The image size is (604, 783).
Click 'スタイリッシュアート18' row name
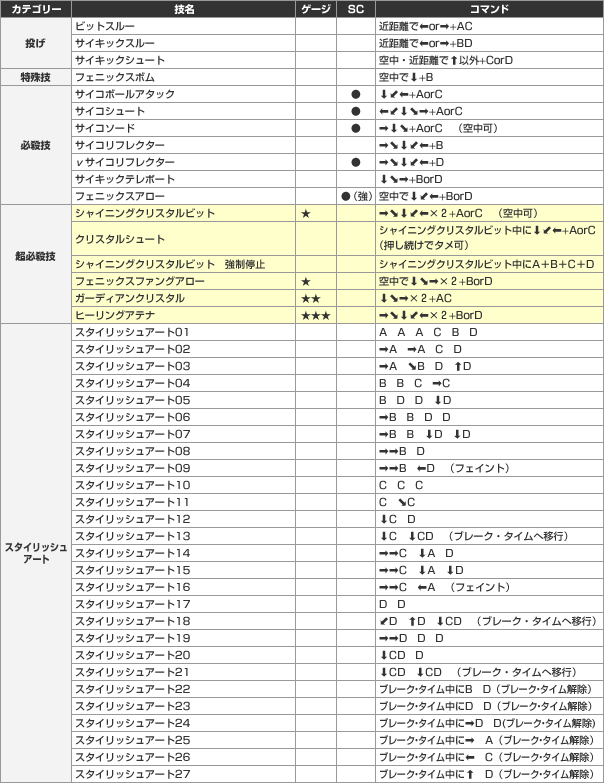132,621
